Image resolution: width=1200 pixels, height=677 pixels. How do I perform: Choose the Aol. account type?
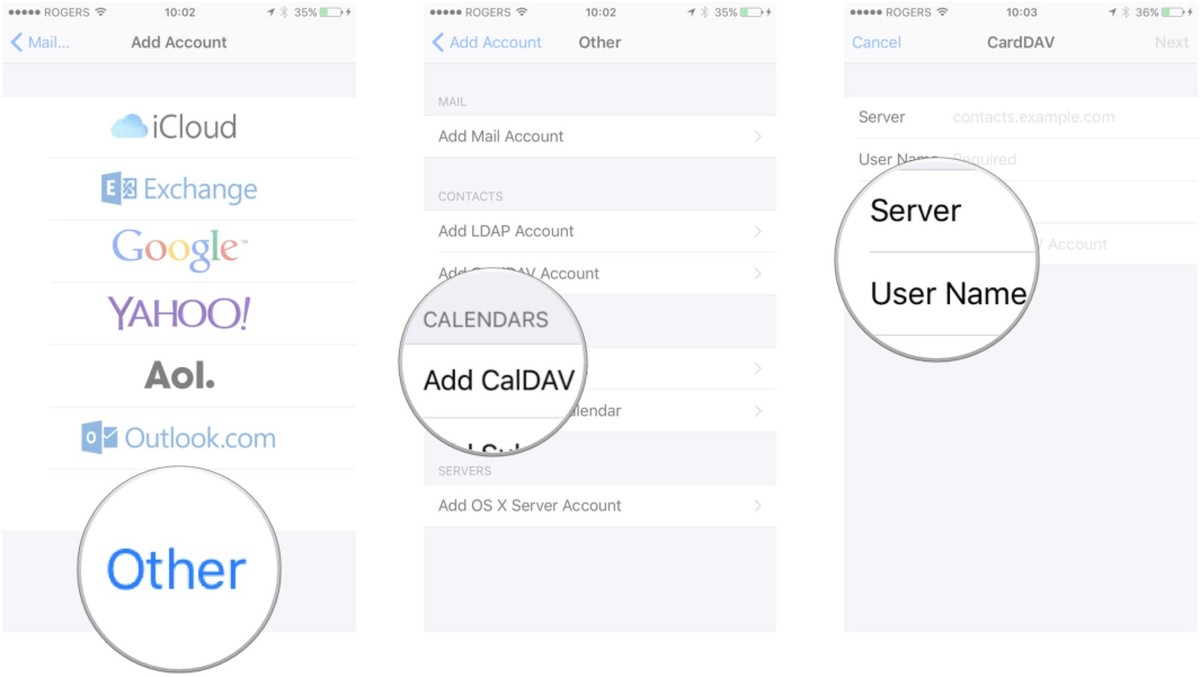178,376
